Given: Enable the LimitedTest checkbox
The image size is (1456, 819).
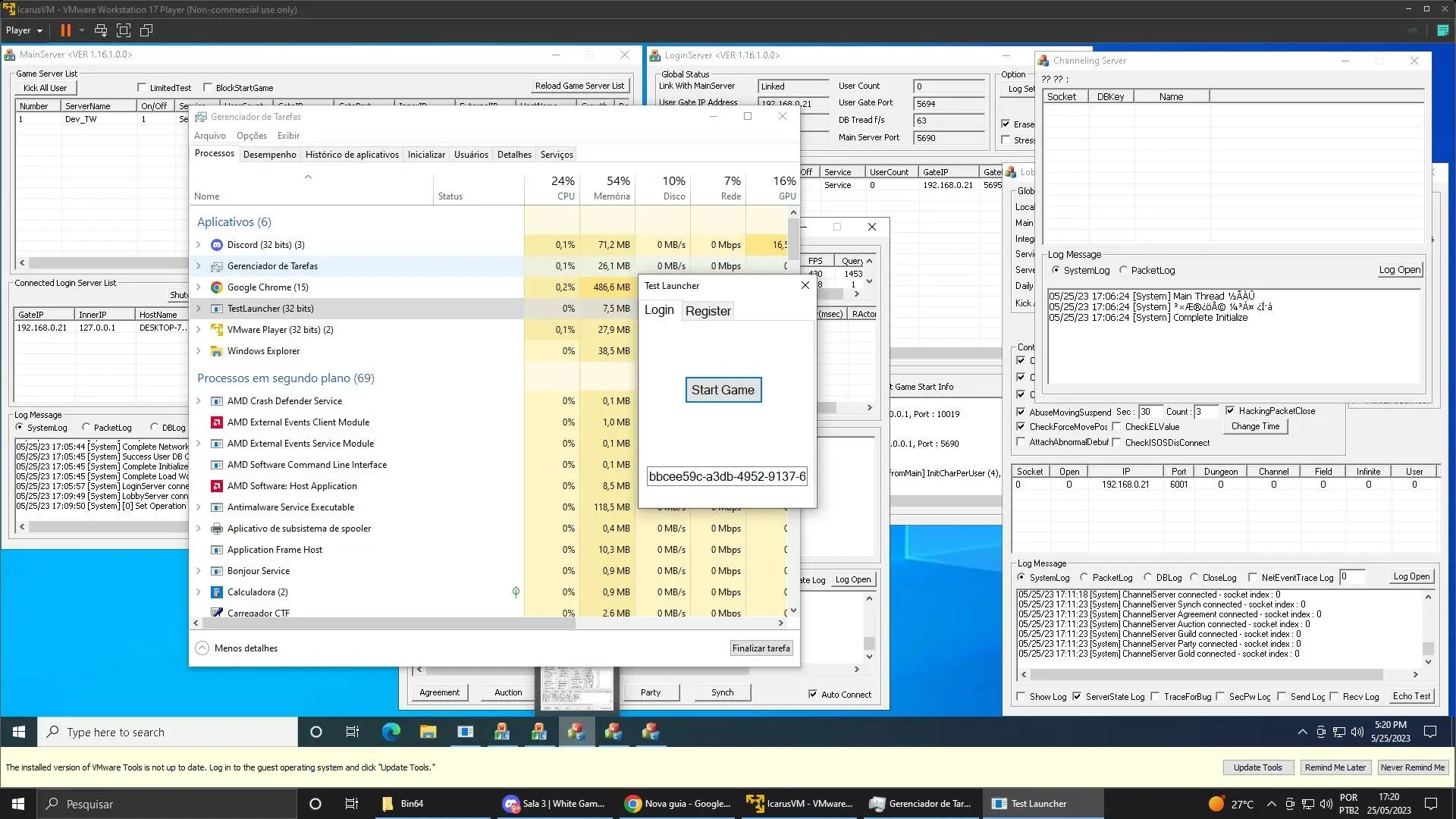Looking at the screenshot, I should (x=142, y=88).
